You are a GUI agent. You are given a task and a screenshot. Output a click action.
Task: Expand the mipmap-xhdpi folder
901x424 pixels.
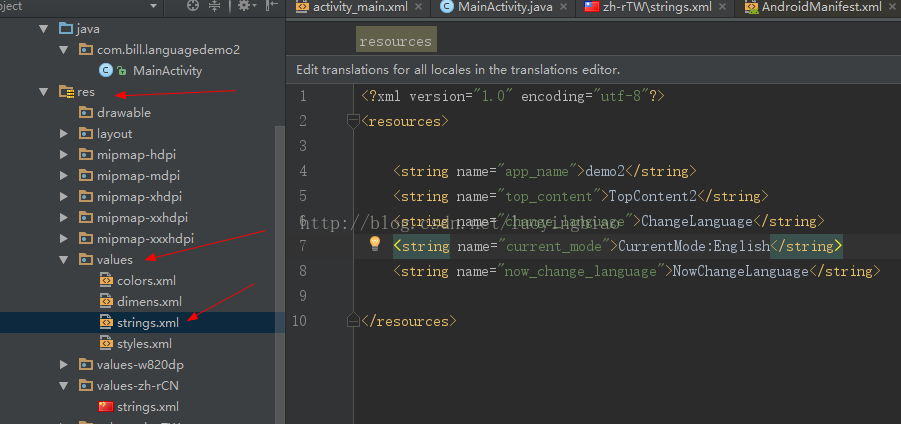click(64, 196)
